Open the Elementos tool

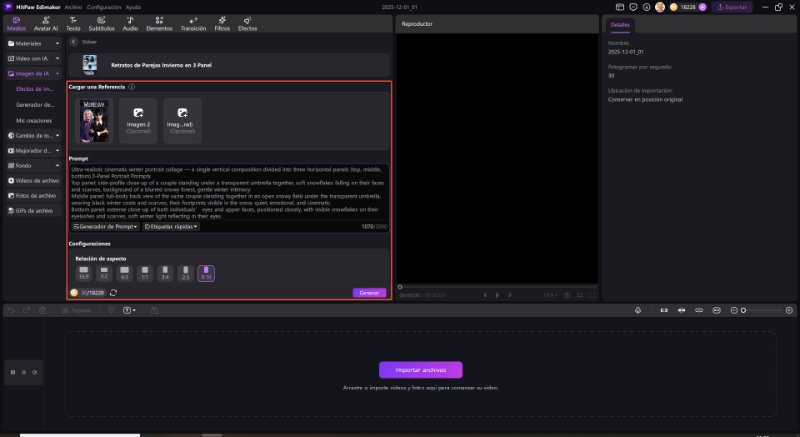coord(159,24)
